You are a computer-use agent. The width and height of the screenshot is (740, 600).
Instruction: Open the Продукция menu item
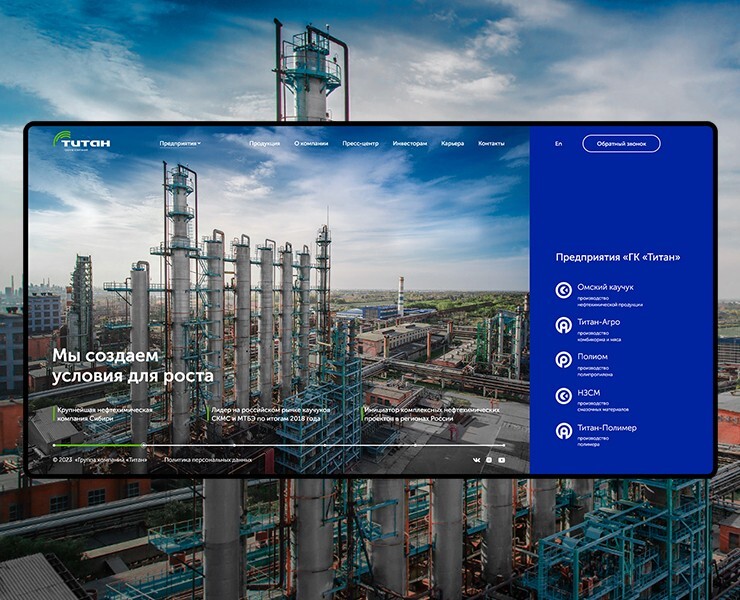tap(264, 144)
